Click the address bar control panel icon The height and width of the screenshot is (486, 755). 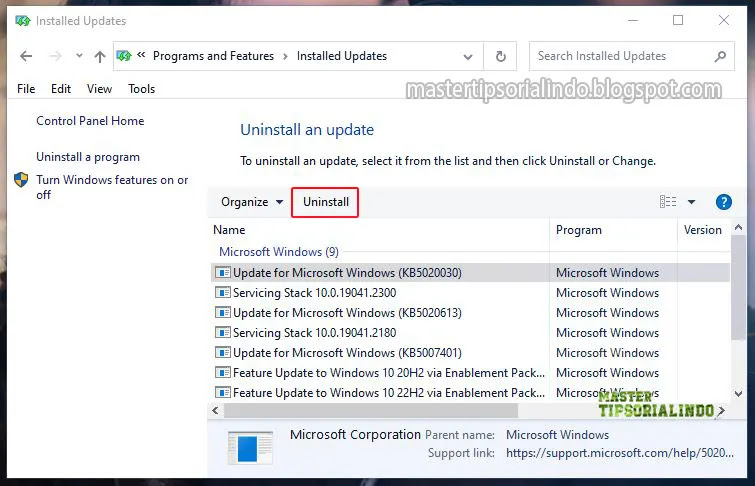pyautogui.click(x=124, y=56)
